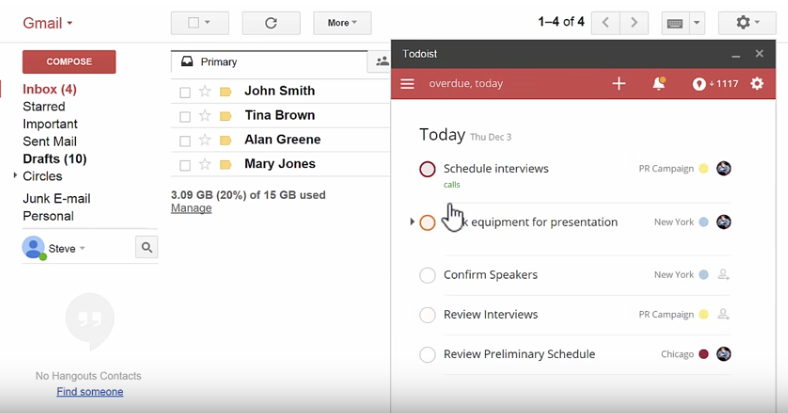The width and height of the screenshot is (788, 413).
Task: Add a new task with plus icon
Action: tap(619, 84)
